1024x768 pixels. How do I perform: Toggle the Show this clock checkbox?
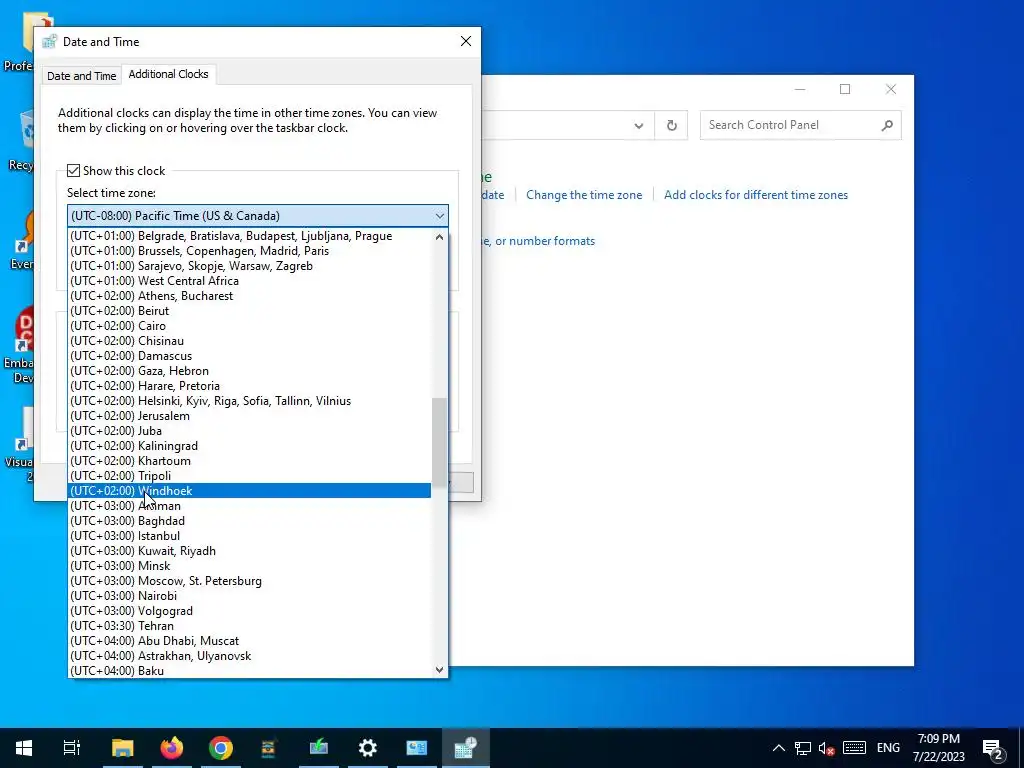(74, 170)
